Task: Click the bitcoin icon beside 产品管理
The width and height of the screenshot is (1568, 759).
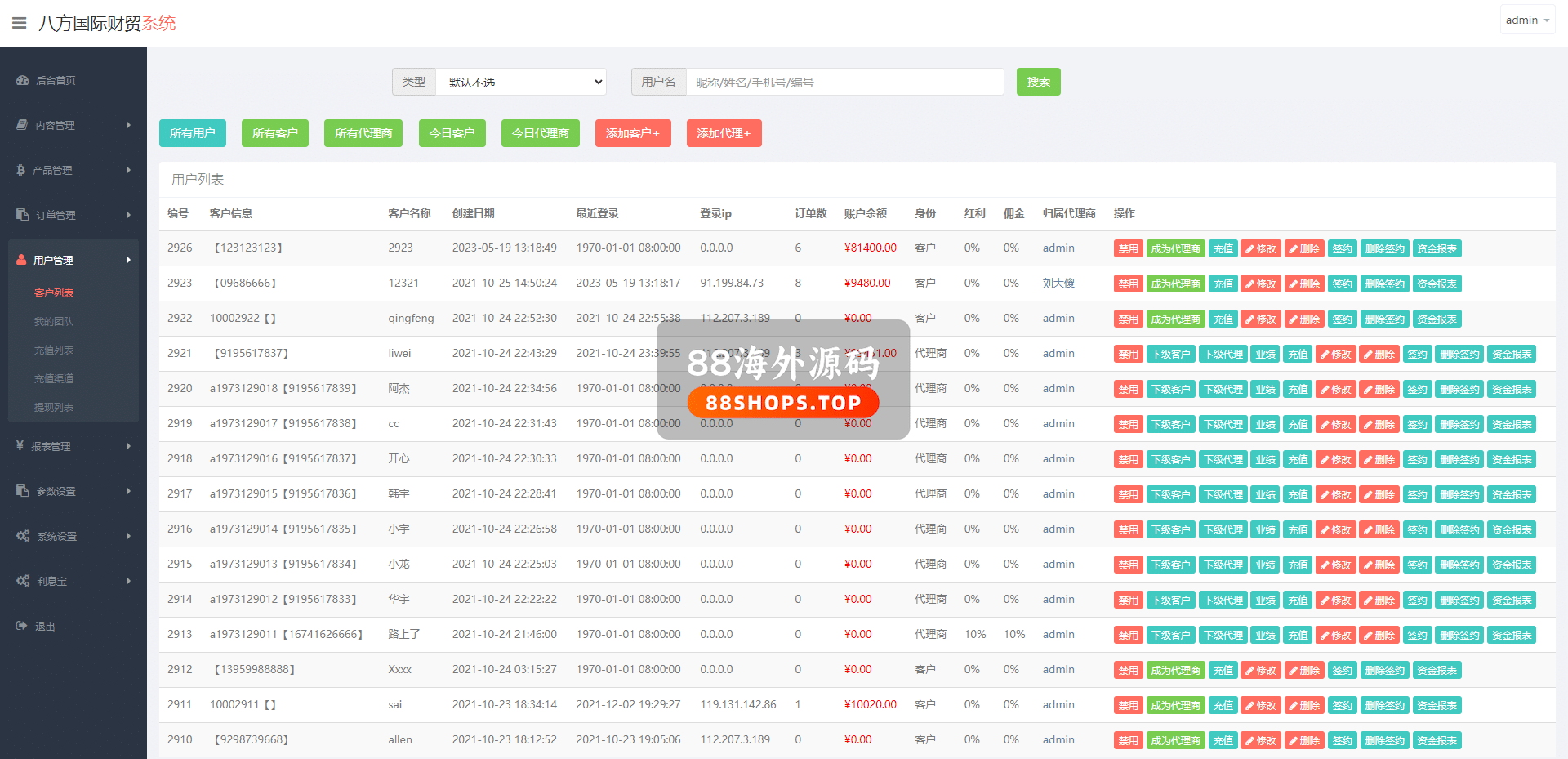Action: [21, 170]
